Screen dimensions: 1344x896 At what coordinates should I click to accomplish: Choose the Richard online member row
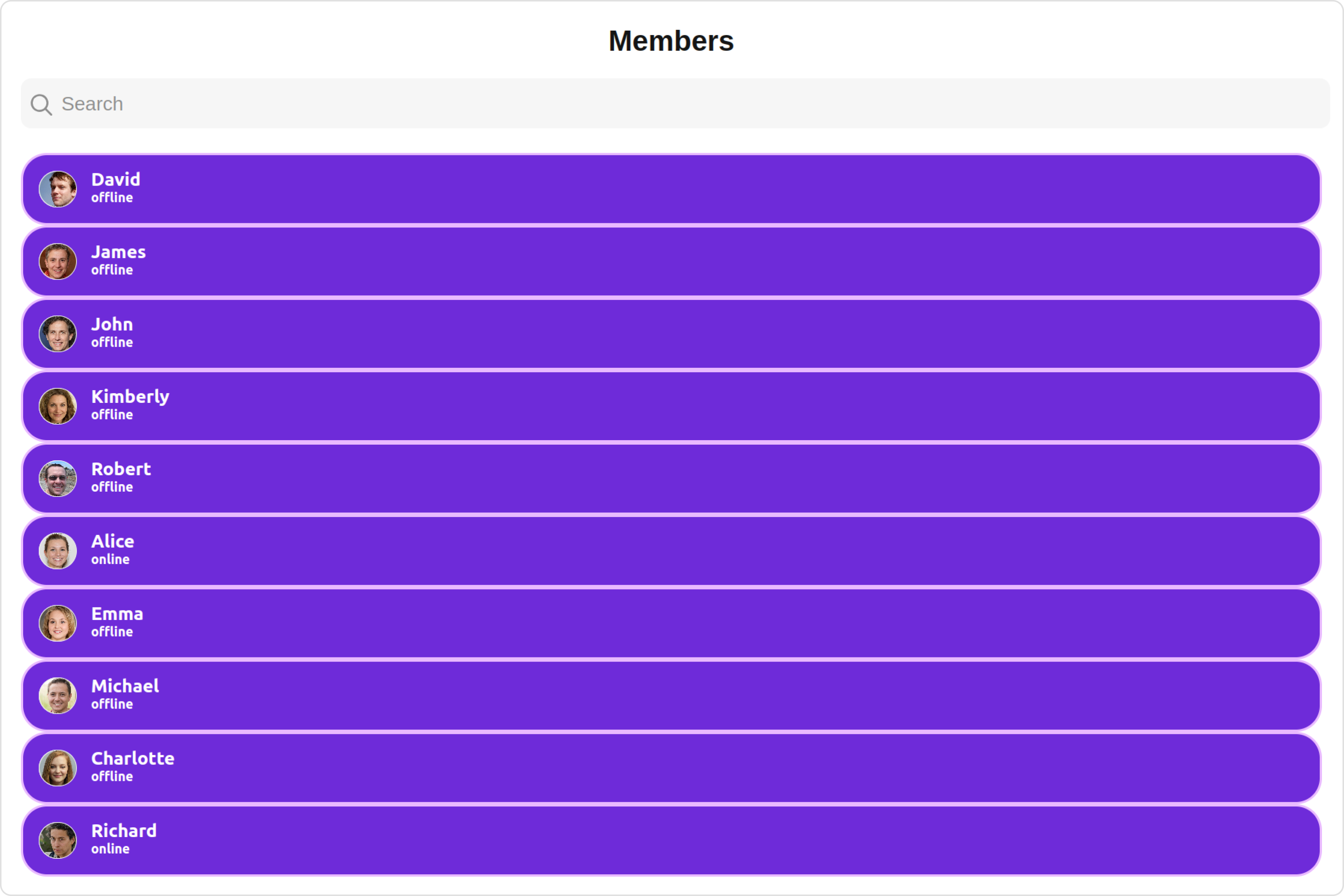pos(671,841)
